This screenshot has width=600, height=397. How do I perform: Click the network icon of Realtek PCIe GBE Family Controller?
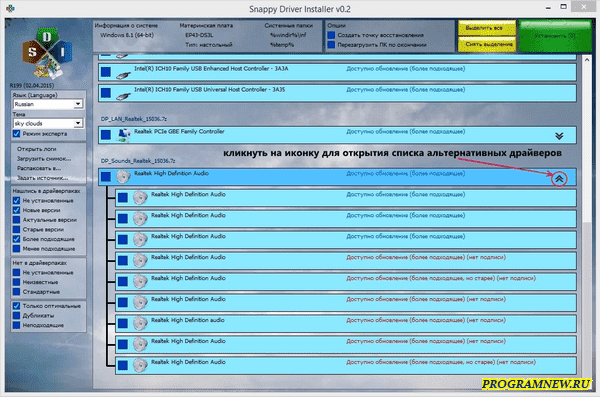(124, 135)
